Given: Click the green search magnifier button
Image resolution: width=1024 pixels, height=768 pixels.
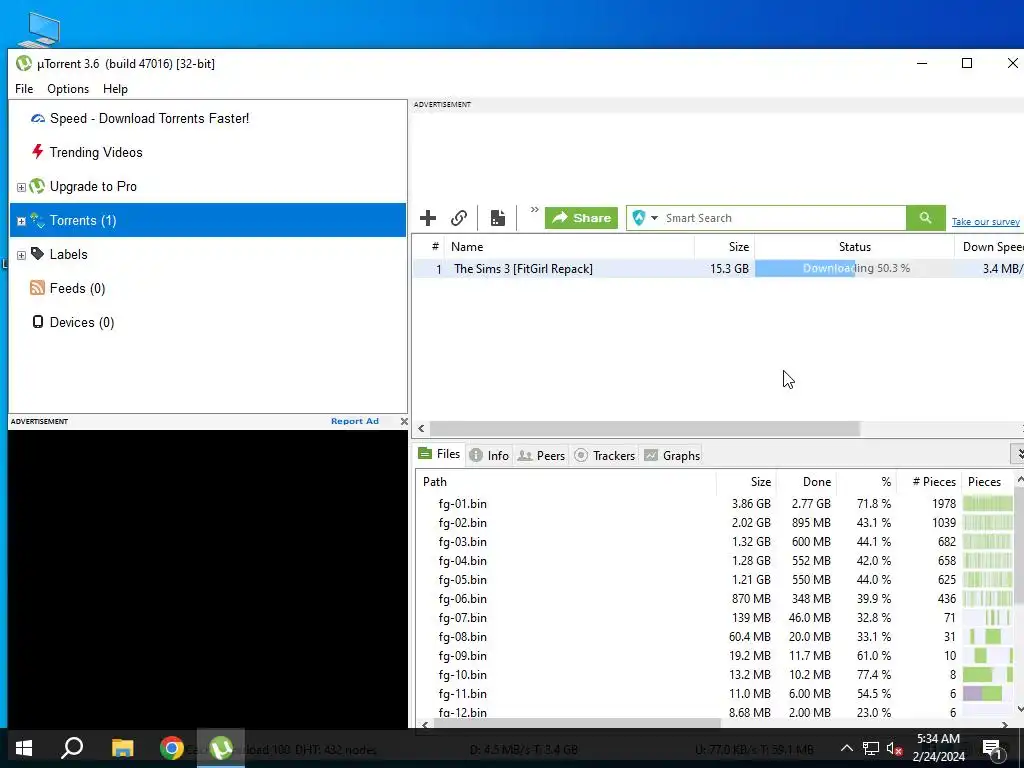Looking at the screenshot, I should coord(925,218).
